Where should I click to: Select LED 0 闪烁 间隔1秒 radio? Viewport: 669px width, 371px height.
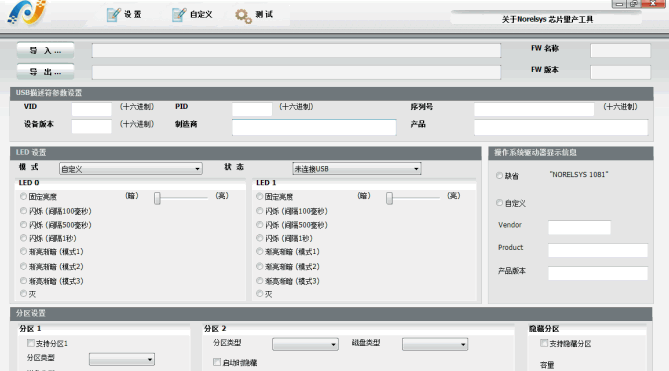pyautogui.click(x=23, y=238)
